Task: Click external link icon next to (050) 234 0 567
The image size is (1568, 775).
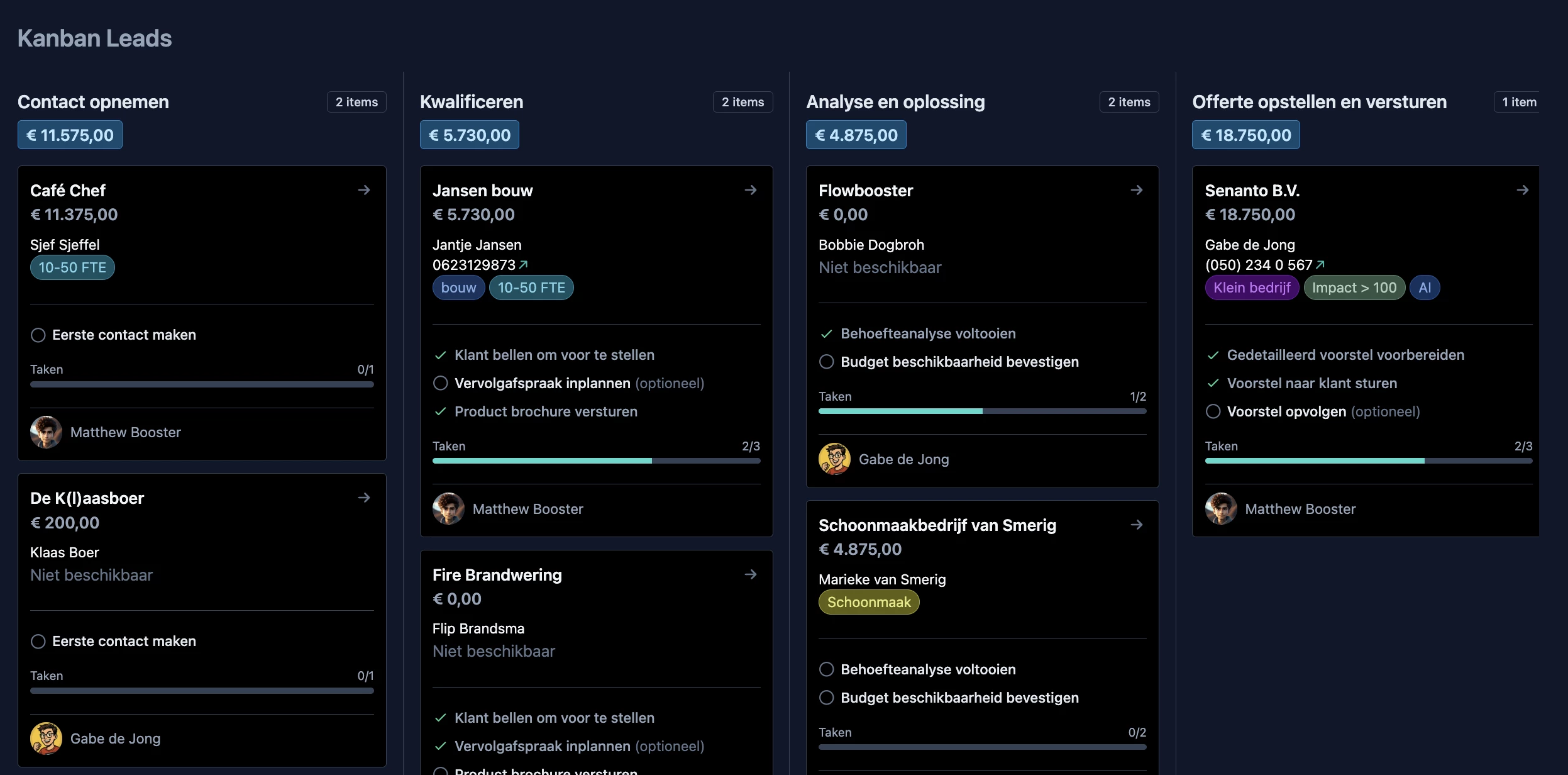Action: [x=1320, y=265]
